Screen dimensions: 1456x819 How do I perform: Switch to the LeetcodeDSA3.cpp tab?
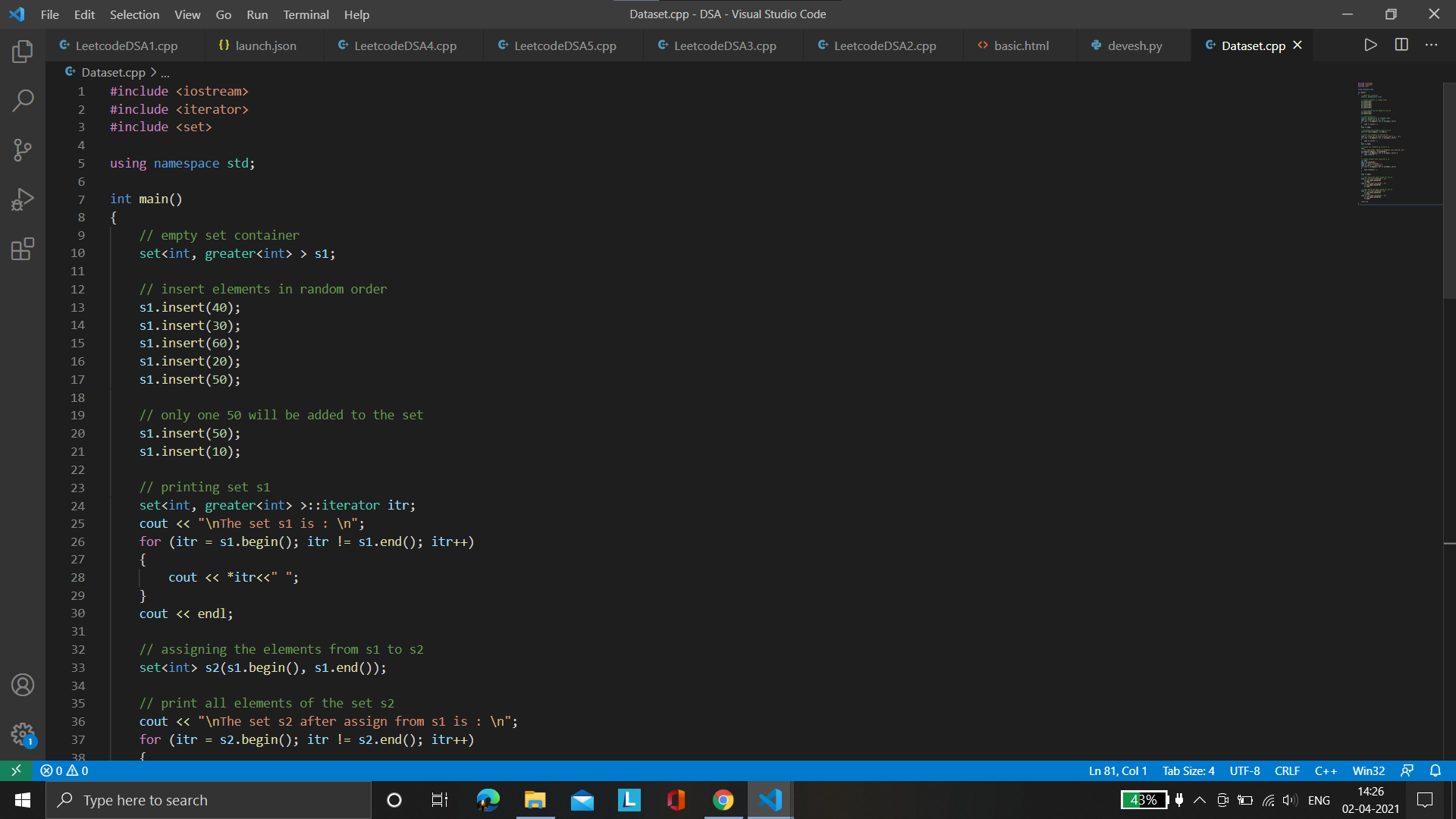pos(724,45)
